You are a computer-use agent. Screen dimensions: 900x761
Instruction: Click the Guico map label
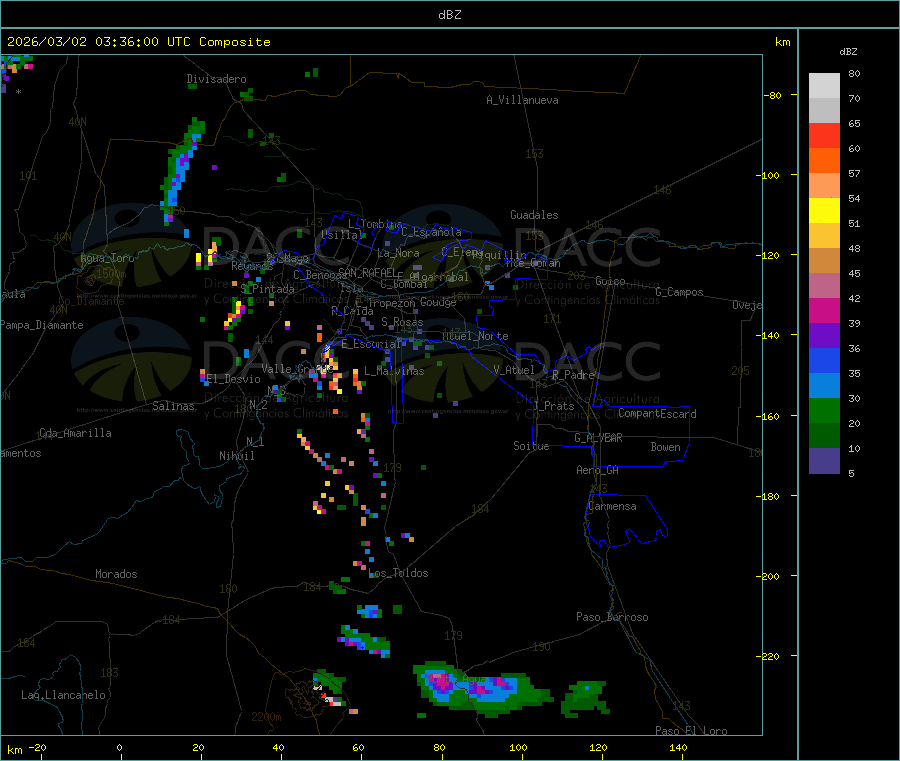610,281
